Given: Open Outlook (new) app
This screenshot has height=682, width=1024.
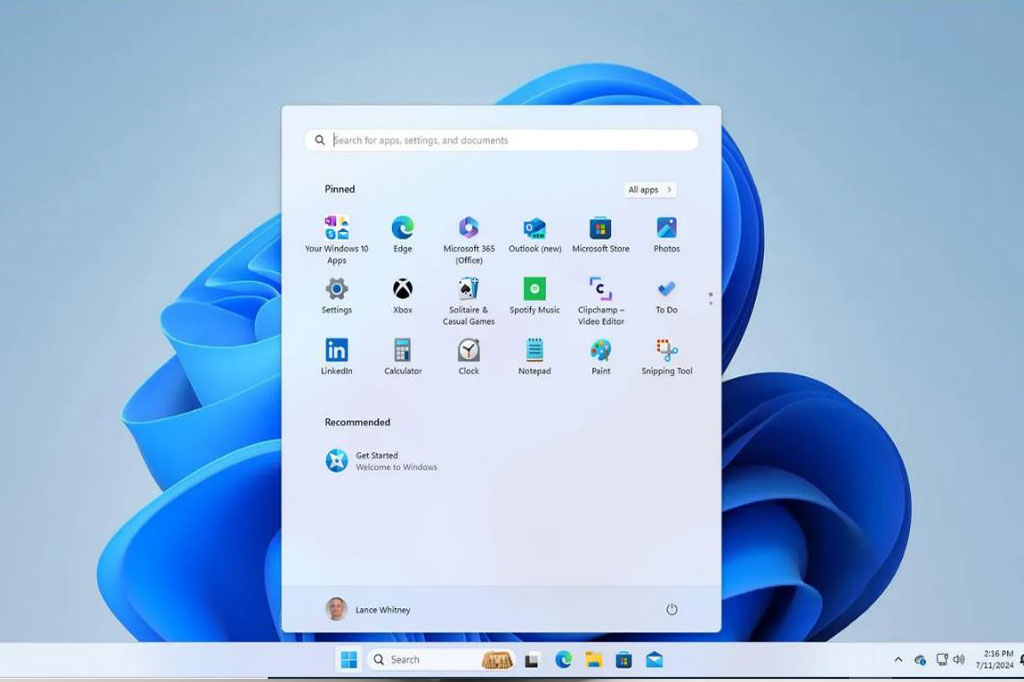Looking at the screenshot, I should click(x=535, y=235).
